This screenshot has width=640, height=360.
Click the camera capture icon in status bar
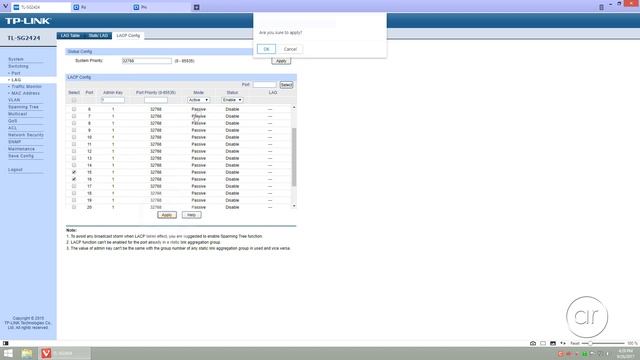click(x=533, y=343)
